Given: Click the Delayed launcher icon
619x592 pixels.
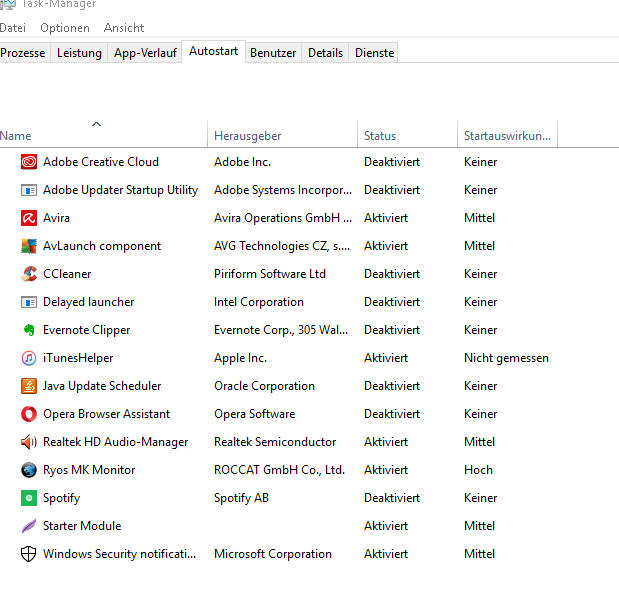Looking at the screenshot, I should point(29,302).
